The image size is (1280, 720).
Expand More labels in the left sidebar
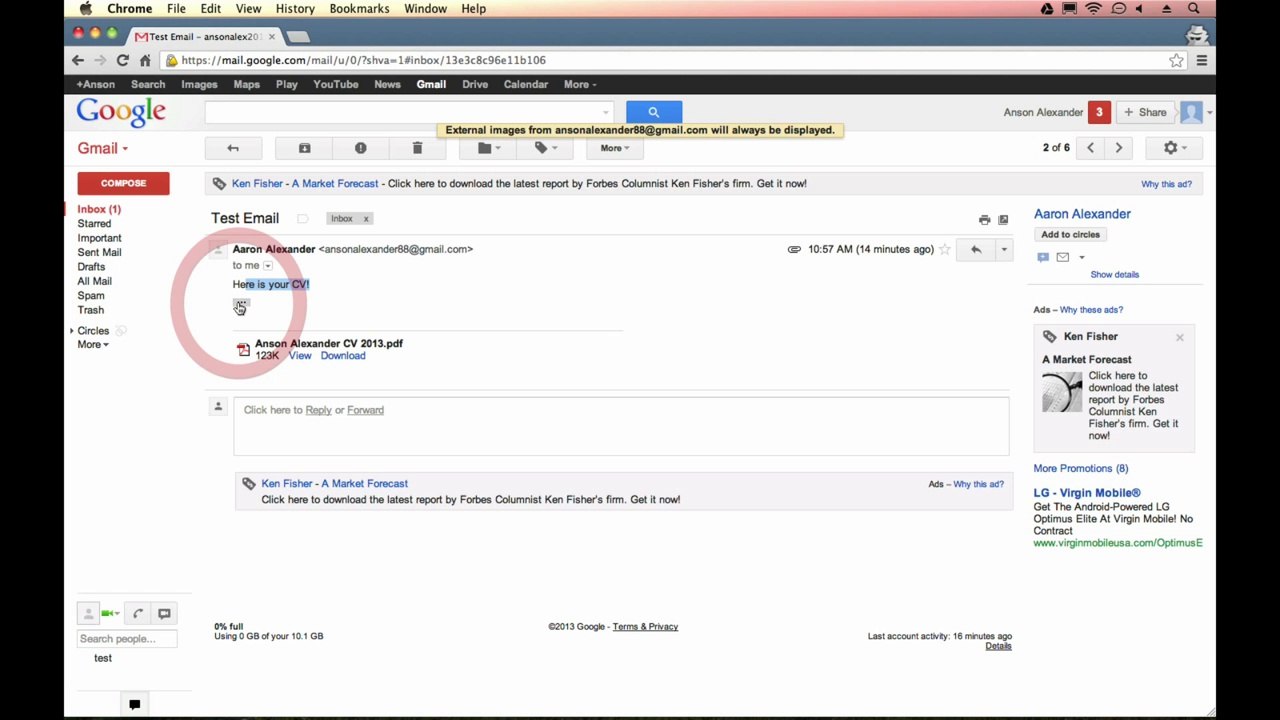click(93, 345)
